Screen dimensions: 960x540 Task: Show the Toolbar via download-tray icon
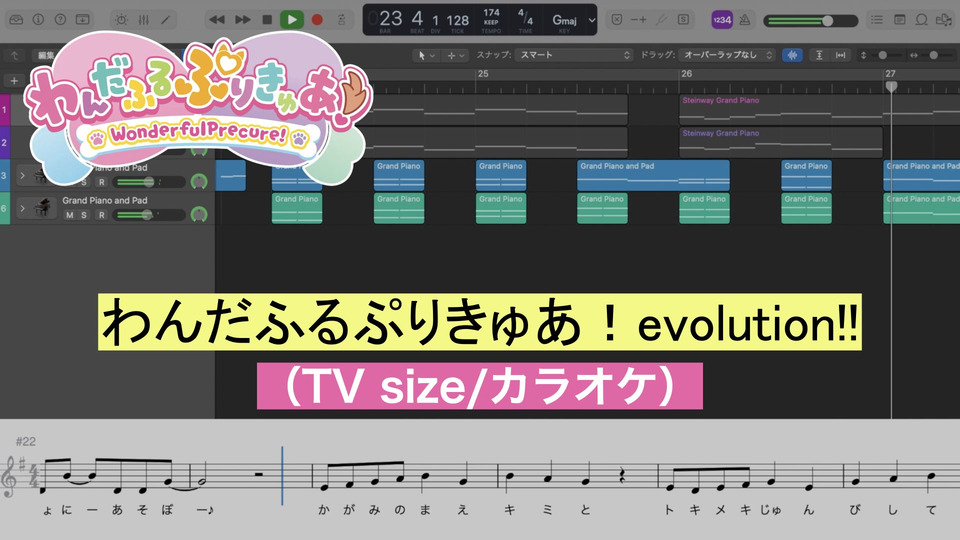[82, 20]
